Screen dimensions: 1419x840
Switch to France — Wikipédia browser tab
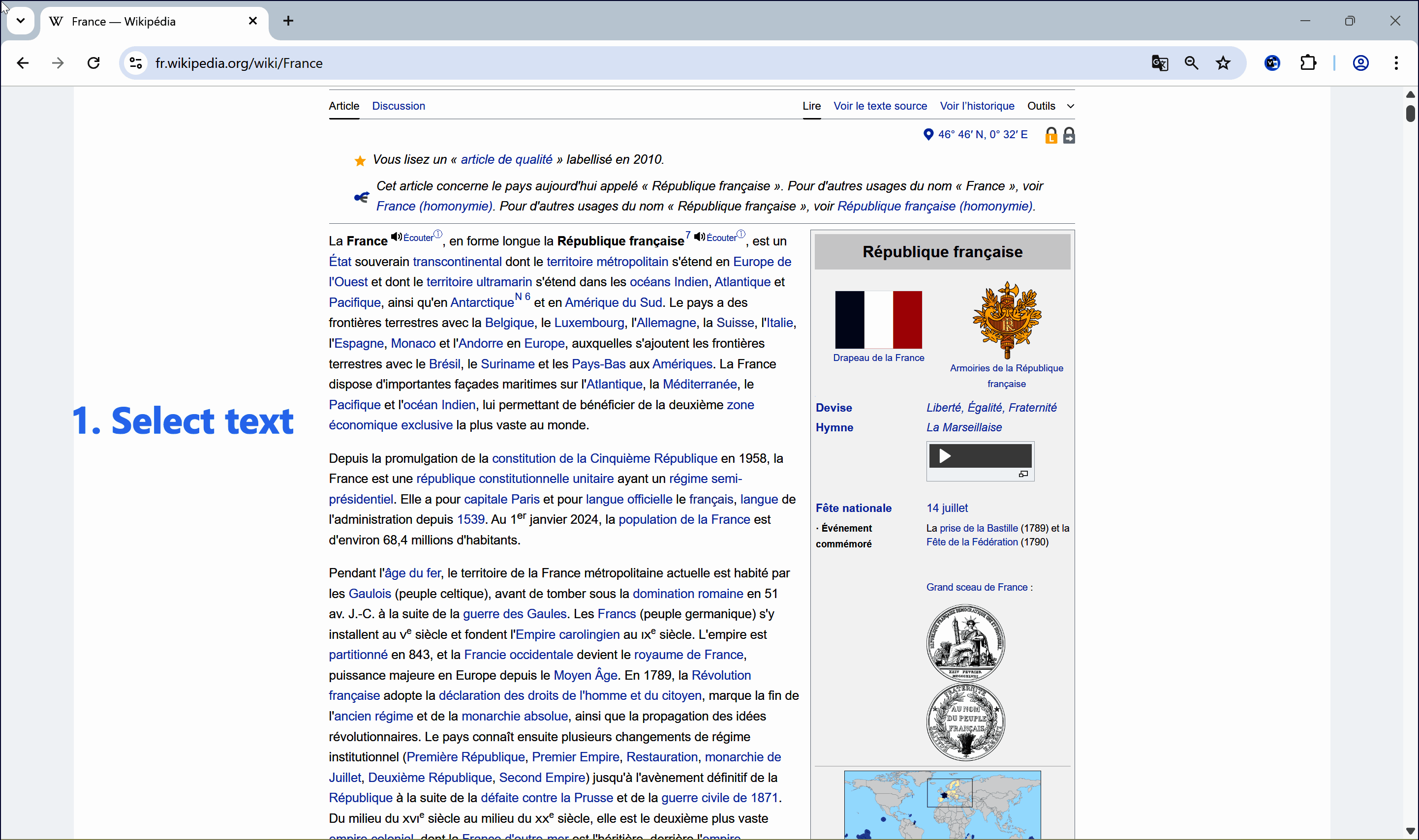tap(154, 22)
